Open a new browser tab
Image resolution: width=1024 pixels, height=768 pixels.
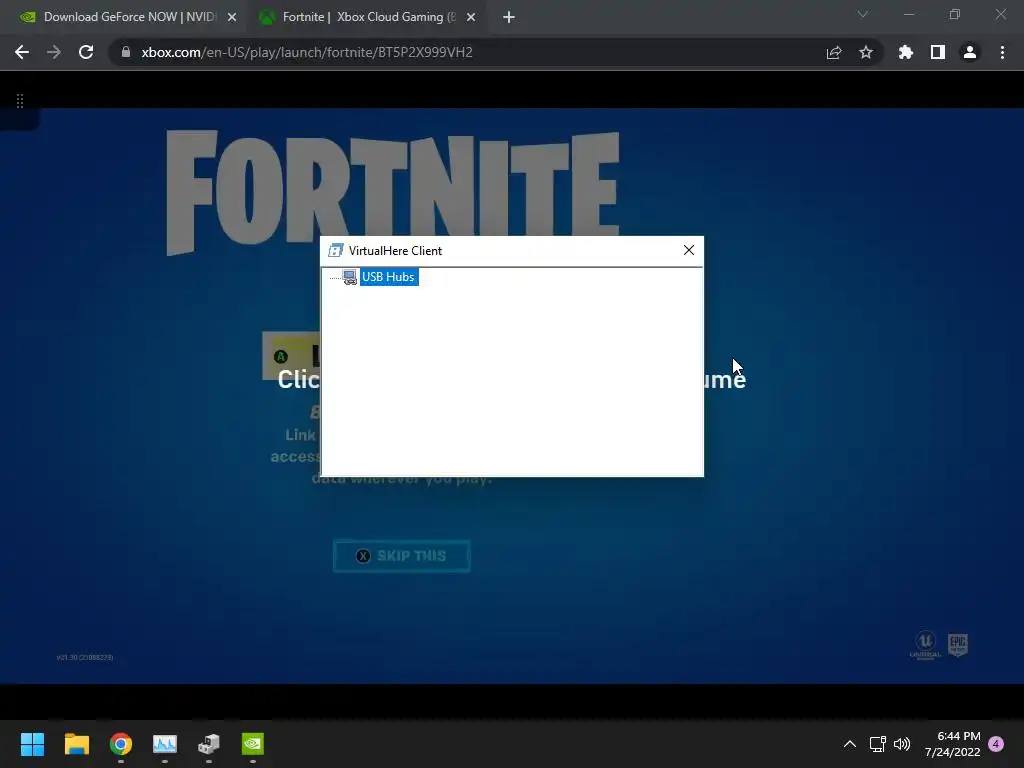[509, 17]
